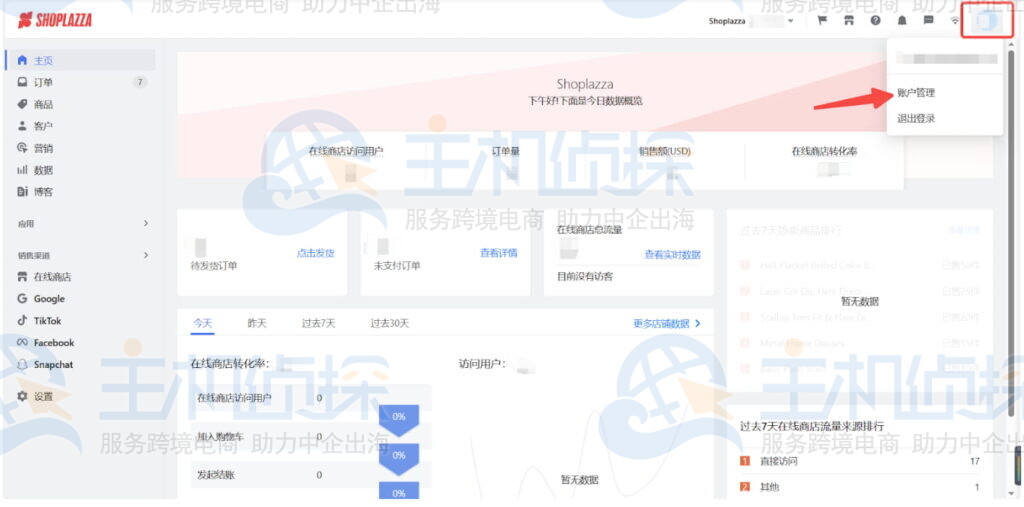Click the user avatar in top bar
The image size is (1024, 507).
coord(986,21)
